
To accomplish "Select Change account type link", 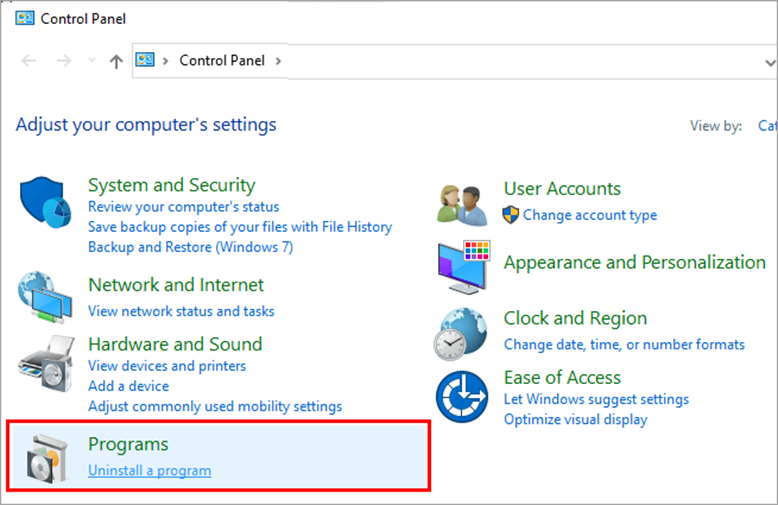I will 590,215.
